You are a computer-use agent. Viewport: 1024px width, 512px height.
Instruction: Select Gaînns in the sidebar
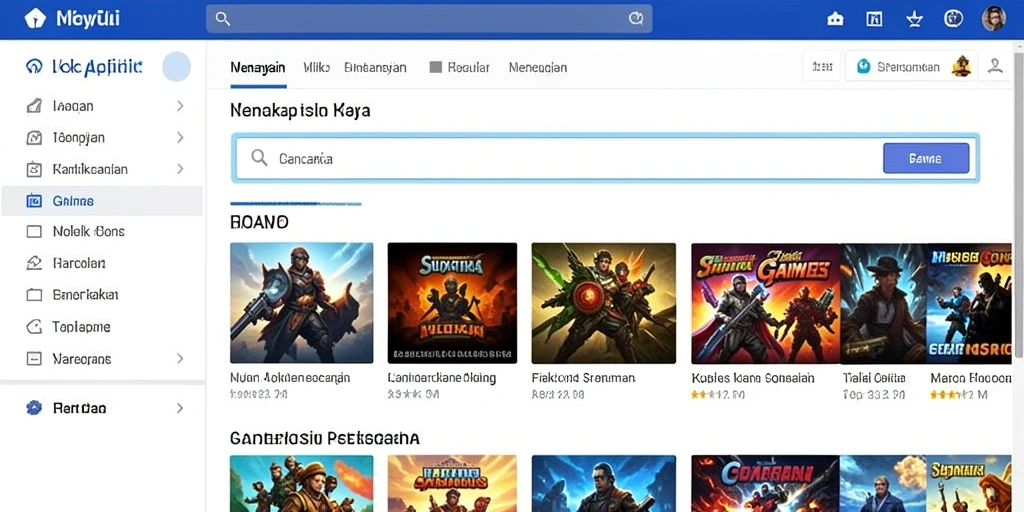click(102, 201)
